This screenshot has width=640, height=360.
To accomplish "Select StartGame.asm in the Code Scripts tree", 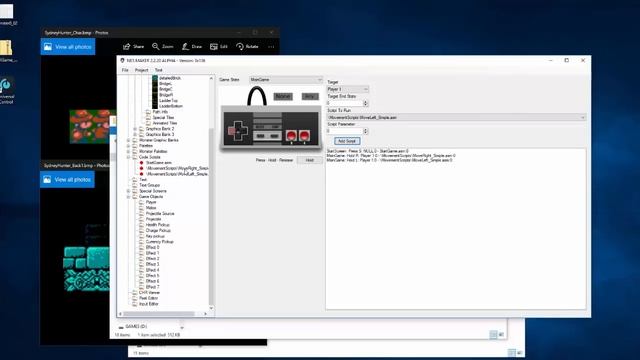I will tap(159, 162).
